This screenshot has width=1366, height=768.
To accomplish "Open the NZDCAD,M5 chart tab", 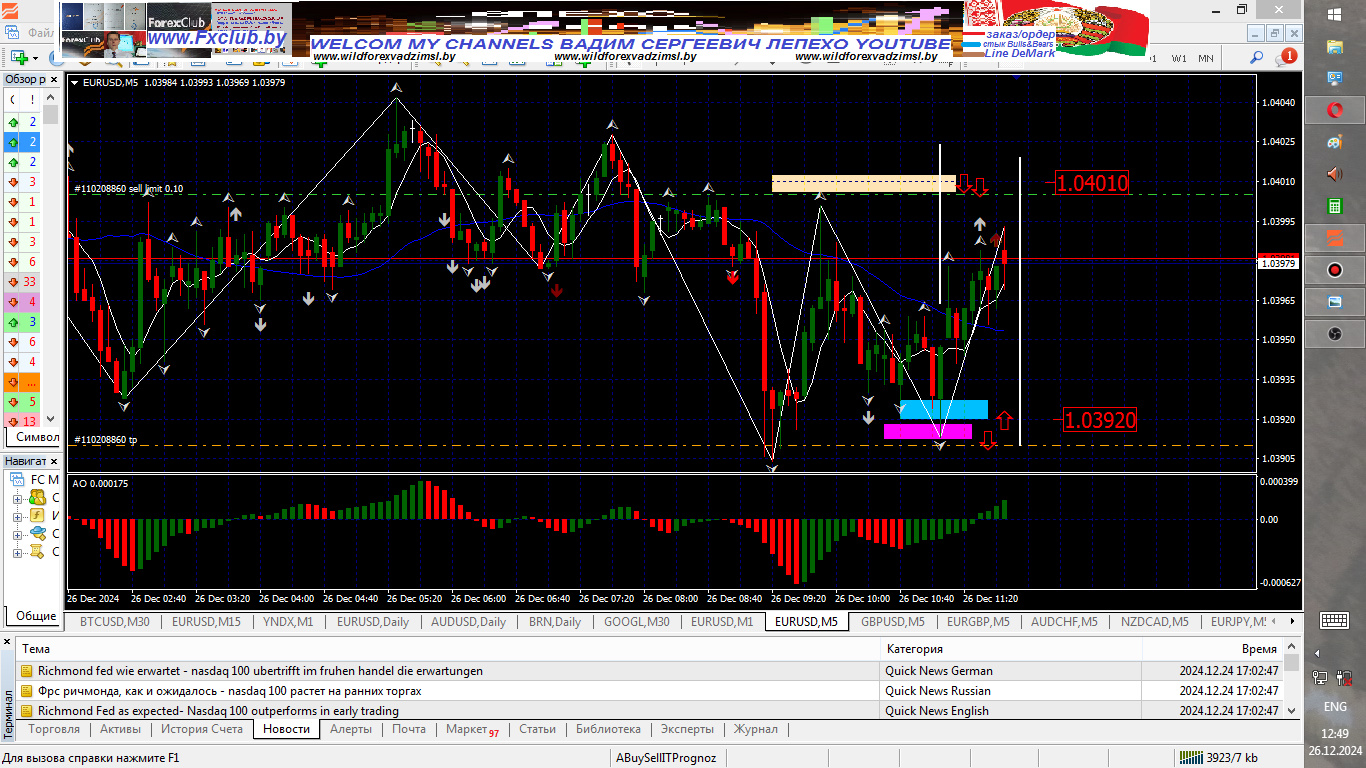I will pyautogui.click(x=1155, y=621).
